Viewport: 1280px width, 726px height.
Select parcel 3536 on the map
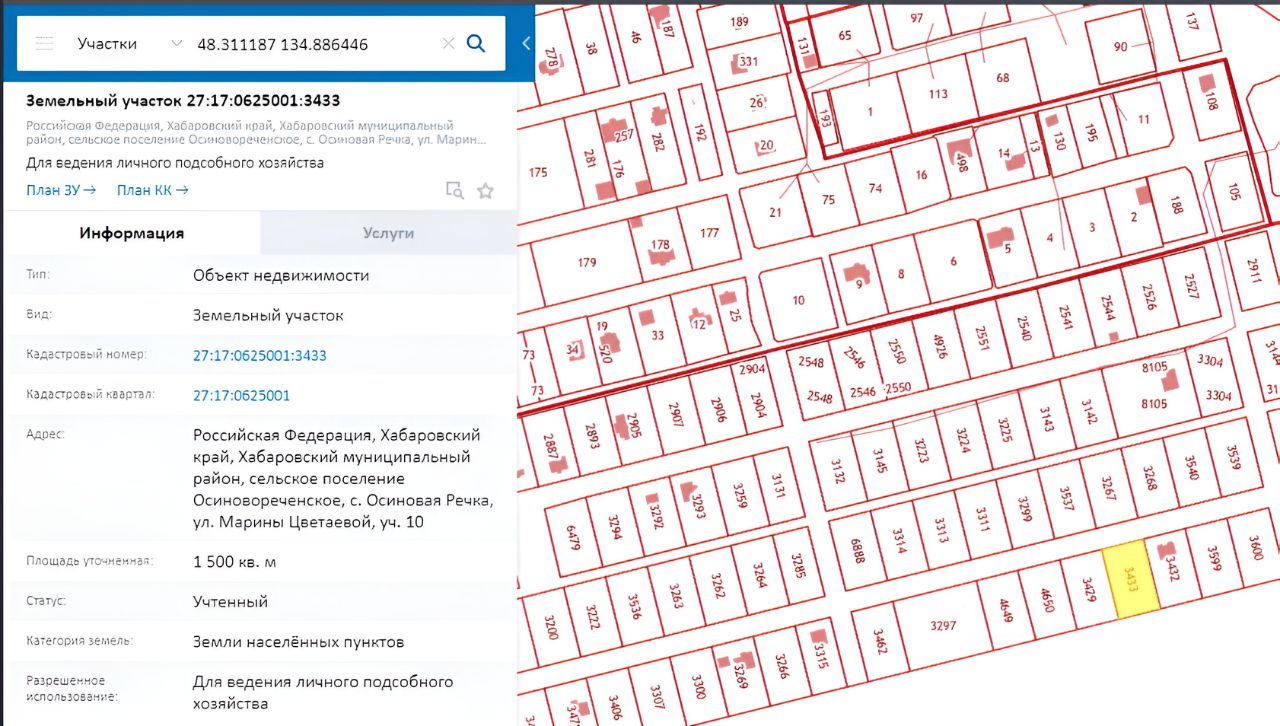[634, 609]
